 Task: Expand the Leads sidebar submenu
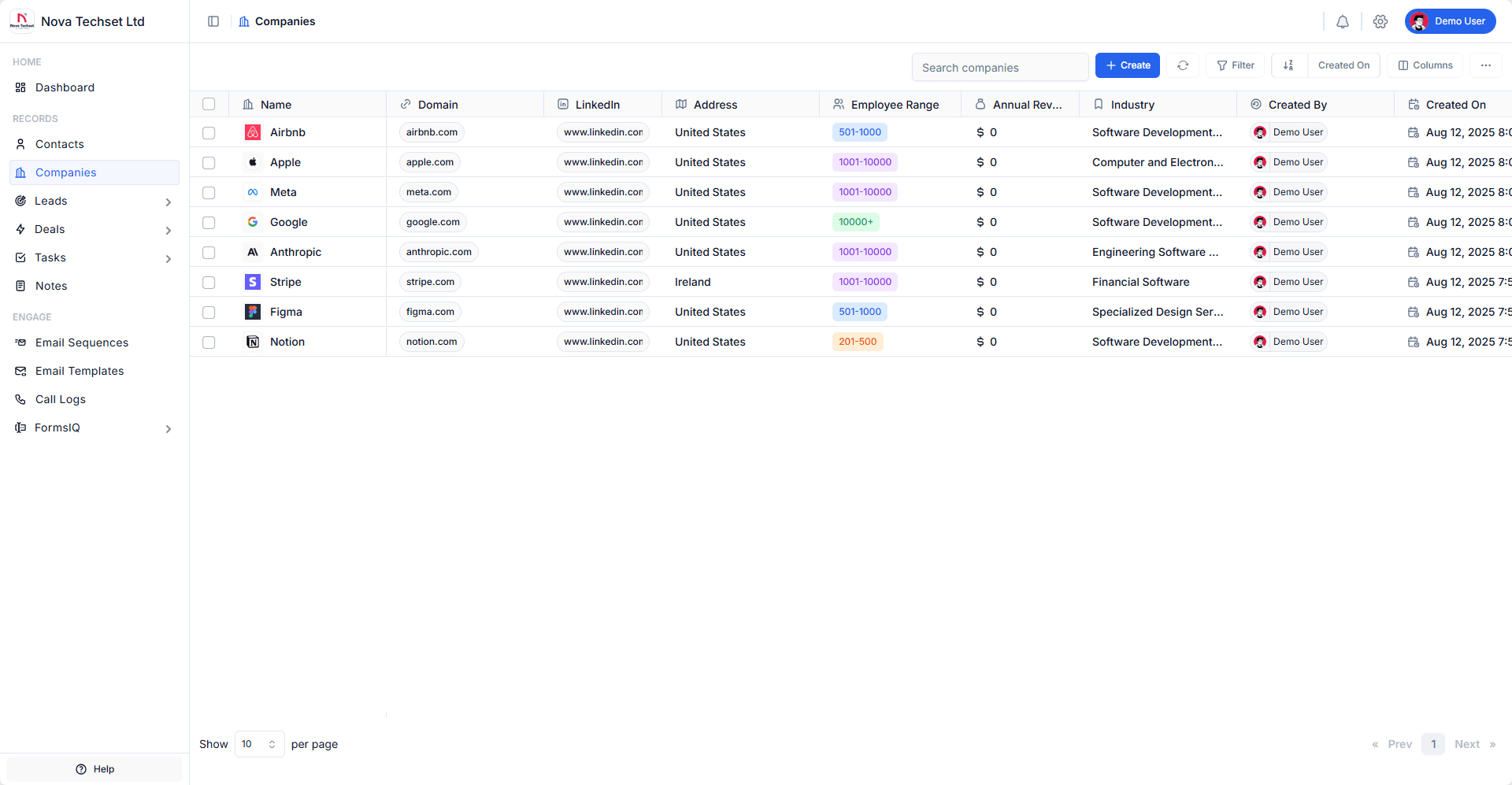[x=168, y=202]
